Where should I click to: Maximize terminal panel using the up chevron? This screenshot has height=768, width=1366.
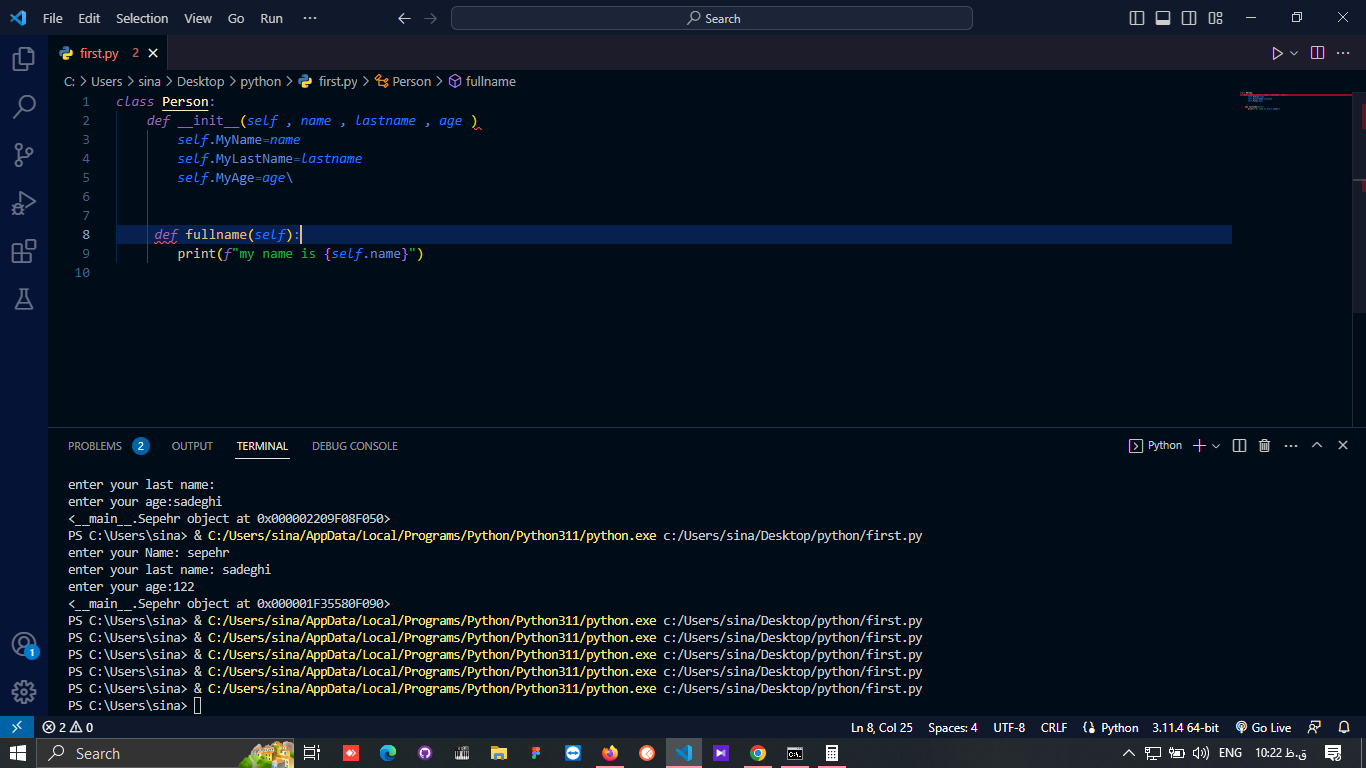point(1317,446)
